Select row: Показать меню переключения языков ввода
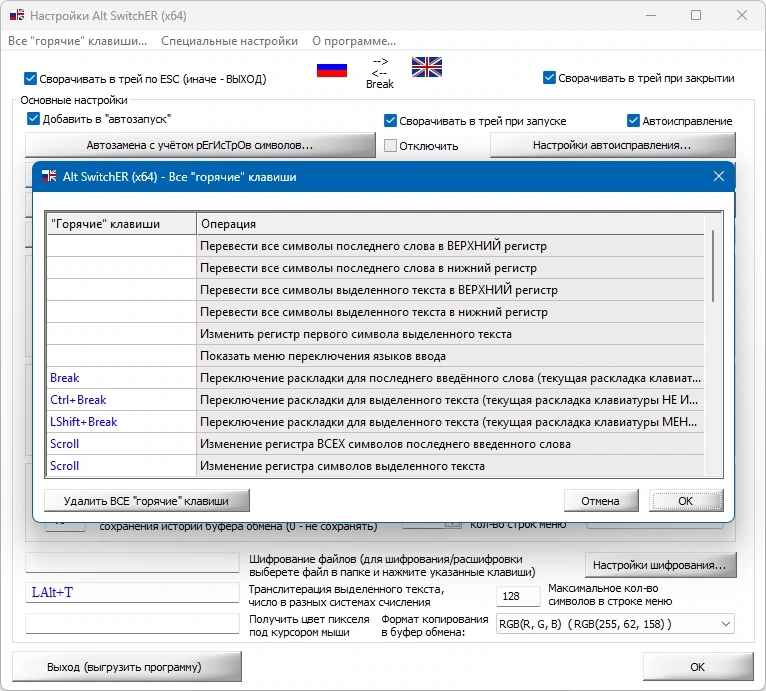 [450, 356]
